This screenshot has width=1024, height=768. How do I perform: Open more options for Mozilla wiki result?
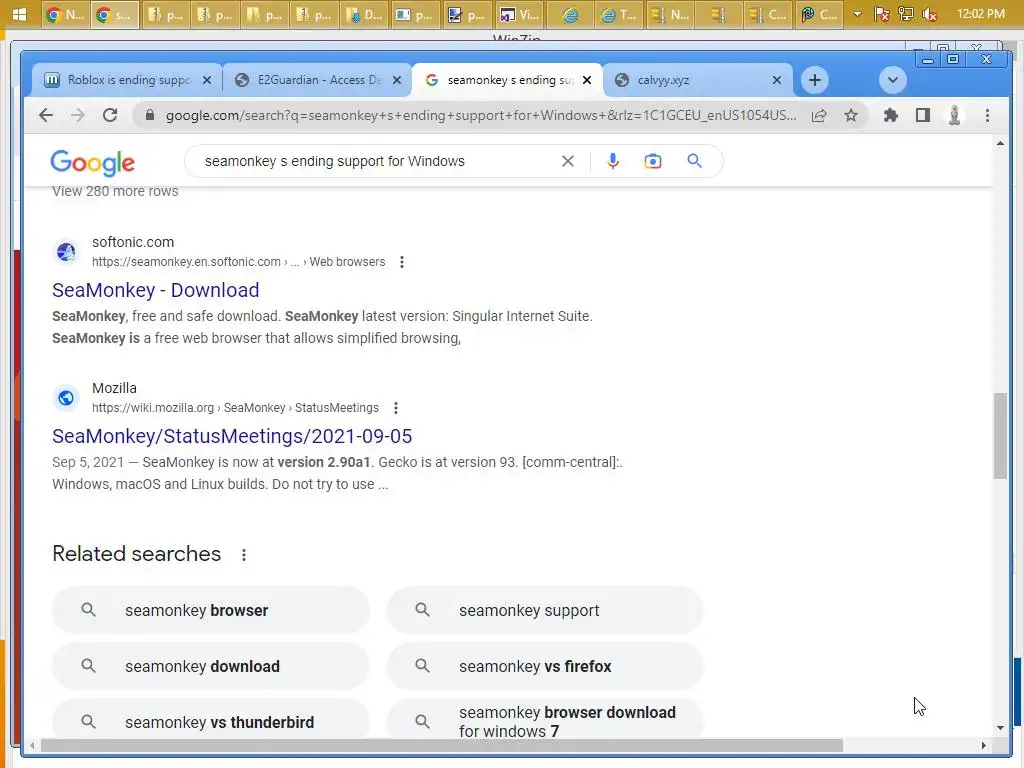tap(396, 408)
